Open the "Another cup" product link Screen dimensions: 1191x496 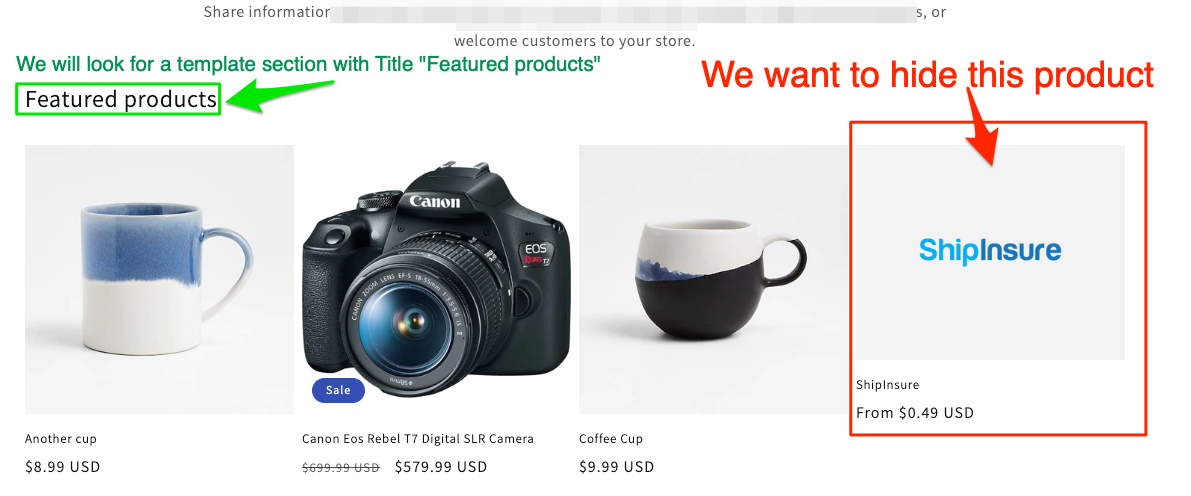pos(61,439)
